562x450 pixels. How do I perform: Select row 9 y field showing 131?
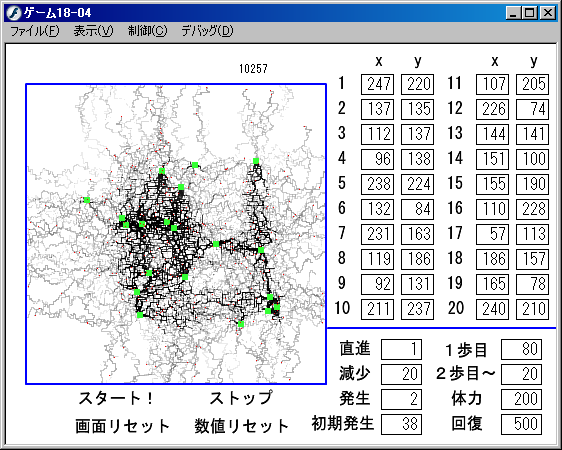pyautogui.click(x=417, y=284)
